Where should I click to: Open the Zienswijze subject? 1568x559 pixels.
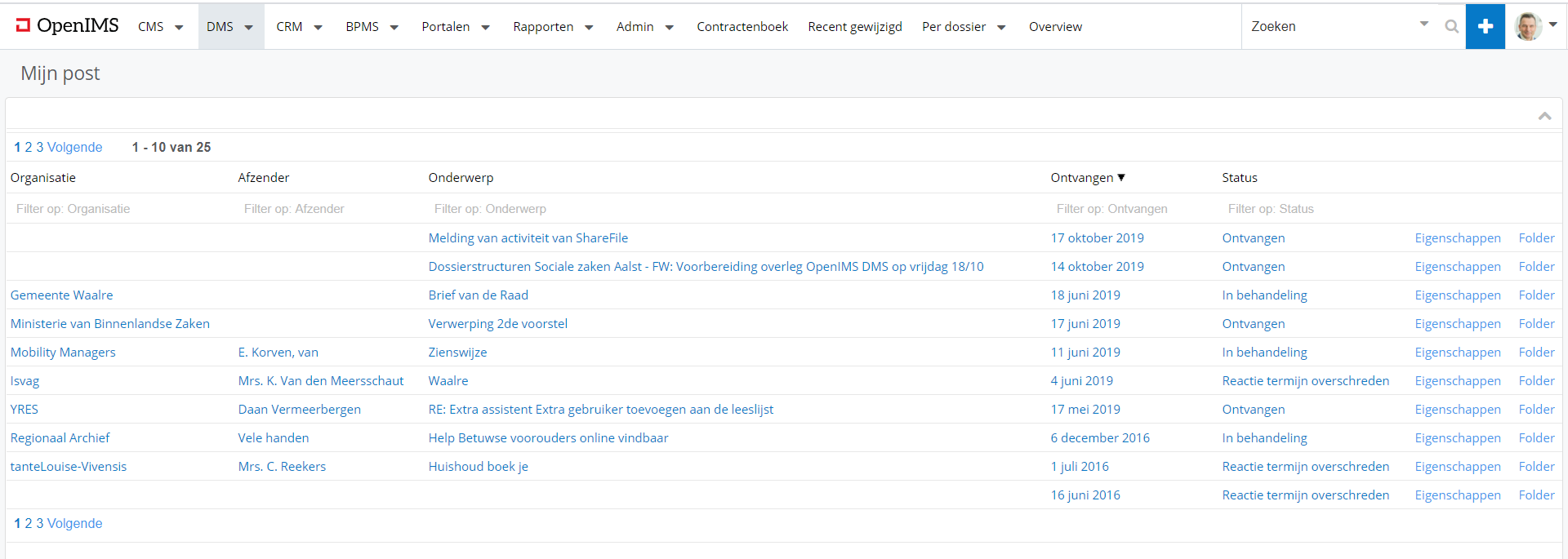[x=457, y=353]
